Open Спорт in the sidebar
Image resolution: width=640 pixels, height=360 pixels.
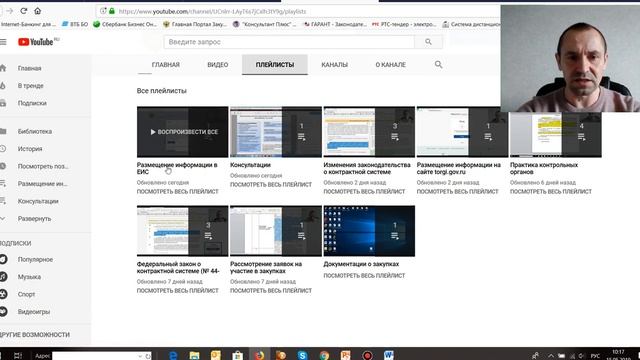(x=26, y=294)
